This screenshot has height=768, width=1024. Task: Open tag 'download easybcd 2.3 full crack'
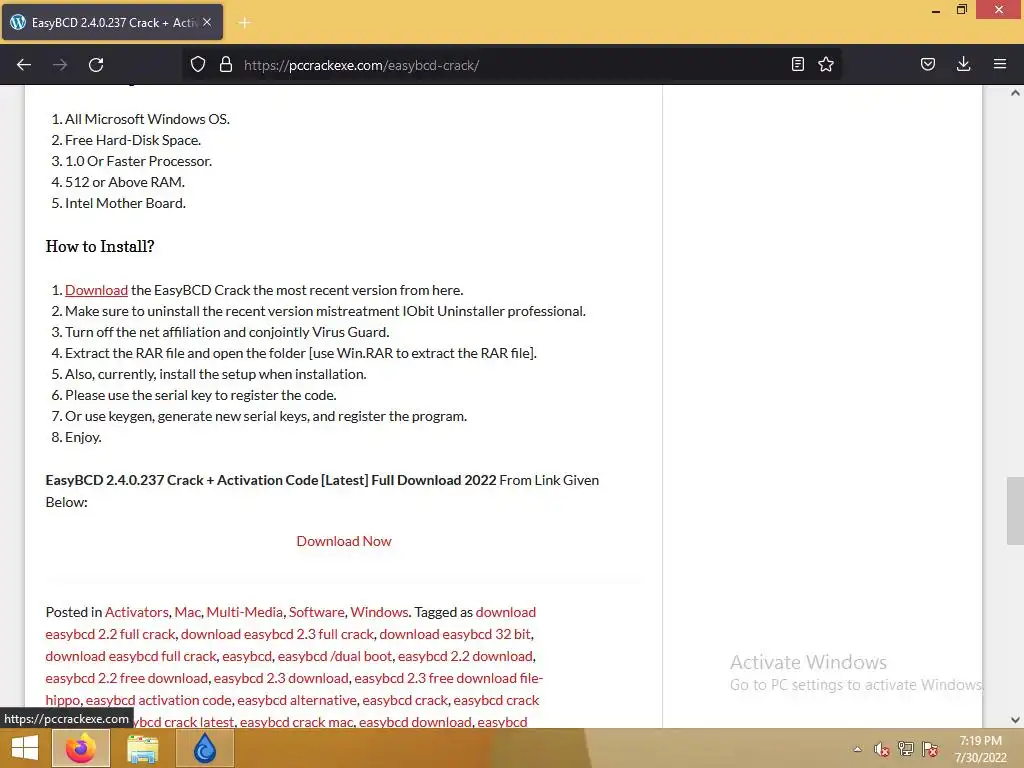(x=278, y=634)
